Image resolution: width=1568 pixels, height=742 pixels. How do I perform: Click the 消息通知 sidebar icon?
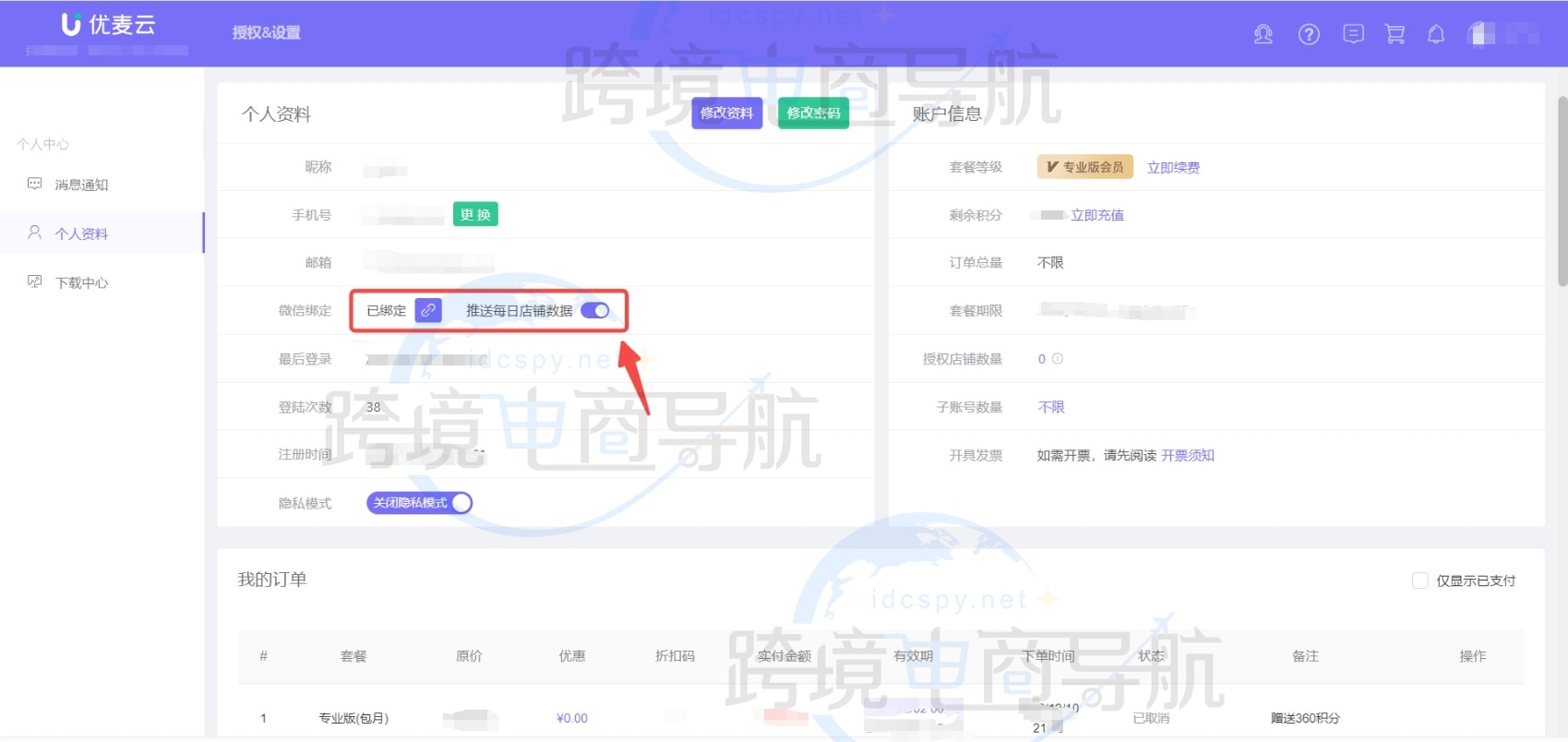tap(35, 184)
